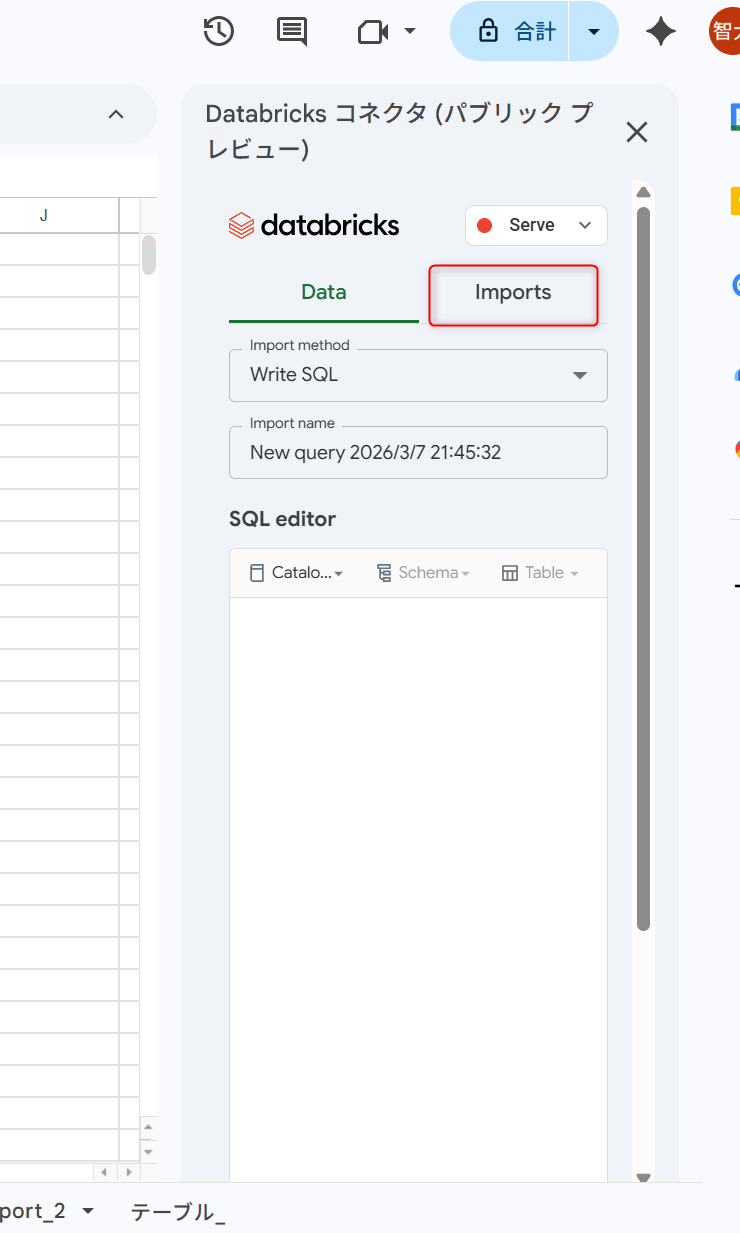This screenshot has height=1233, width=740.
Task: Collapse the header with the up chevron
Action: point(116,114)
